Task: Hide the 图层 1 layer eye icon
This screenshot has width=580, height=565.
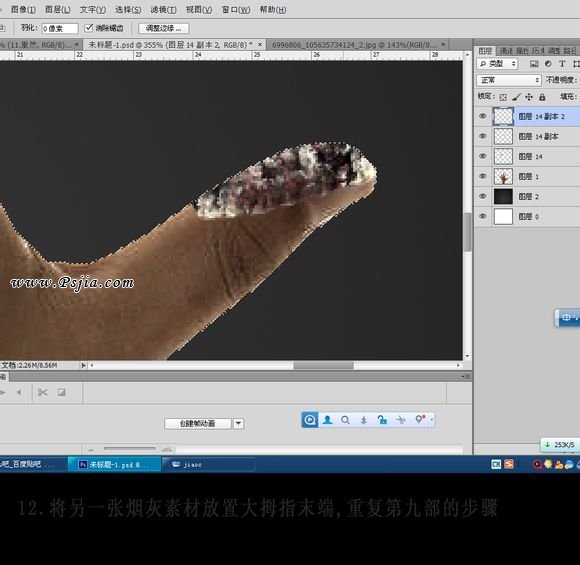Action: pyautogui.click(x=482, y=176)
